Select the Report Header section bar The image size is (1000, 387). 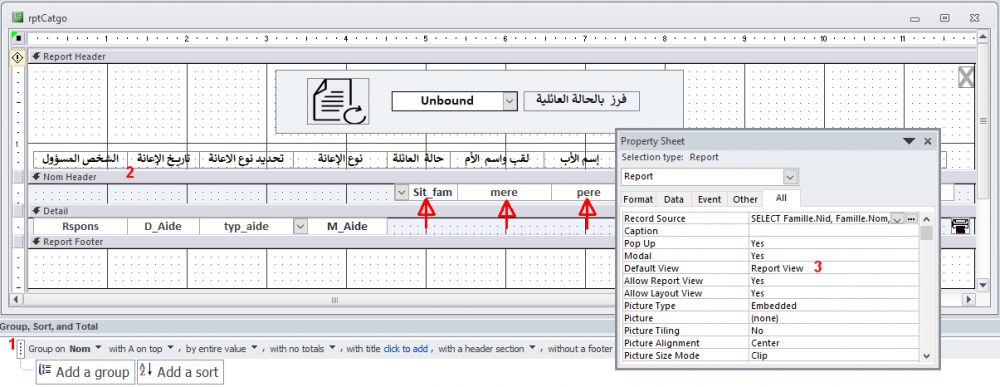pos(502,57)
